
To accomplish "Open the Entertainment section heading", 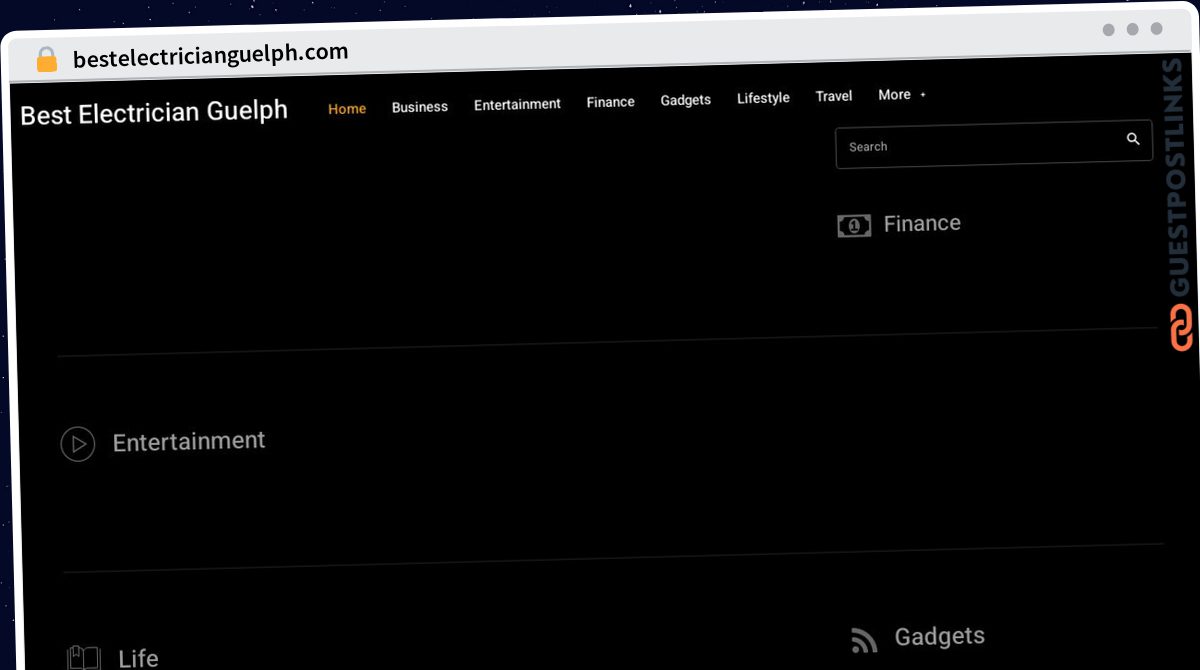I will click(188, 441).
